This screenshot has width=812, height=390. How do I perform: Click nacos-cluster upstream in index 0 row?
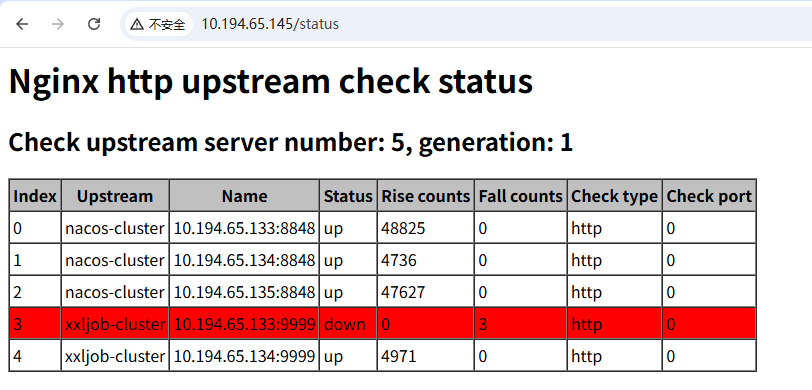coord(115,228)
